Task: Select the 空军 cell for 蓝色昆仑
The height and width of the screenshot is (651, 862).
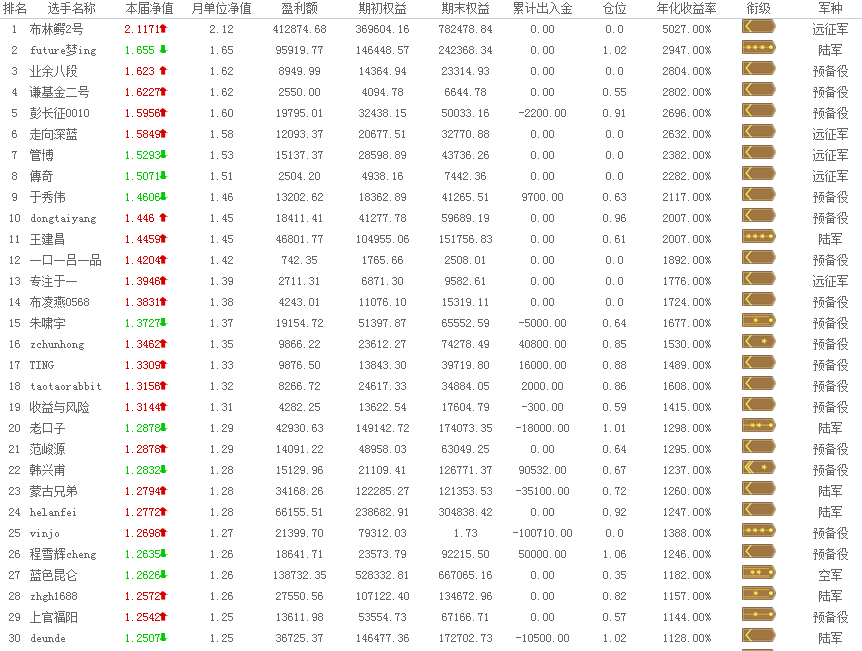Action: (x=830, y=575)
